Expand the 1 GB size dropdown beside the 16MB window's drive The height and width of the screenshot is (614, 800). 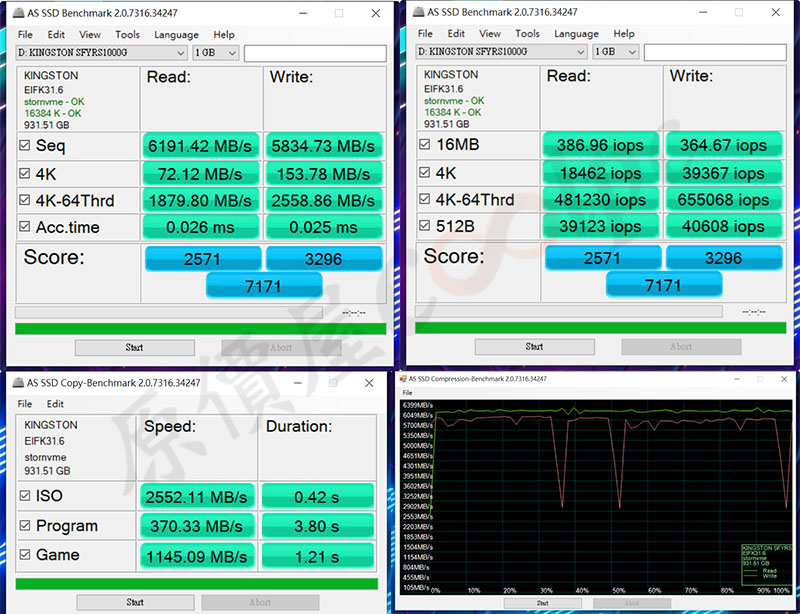616,52
